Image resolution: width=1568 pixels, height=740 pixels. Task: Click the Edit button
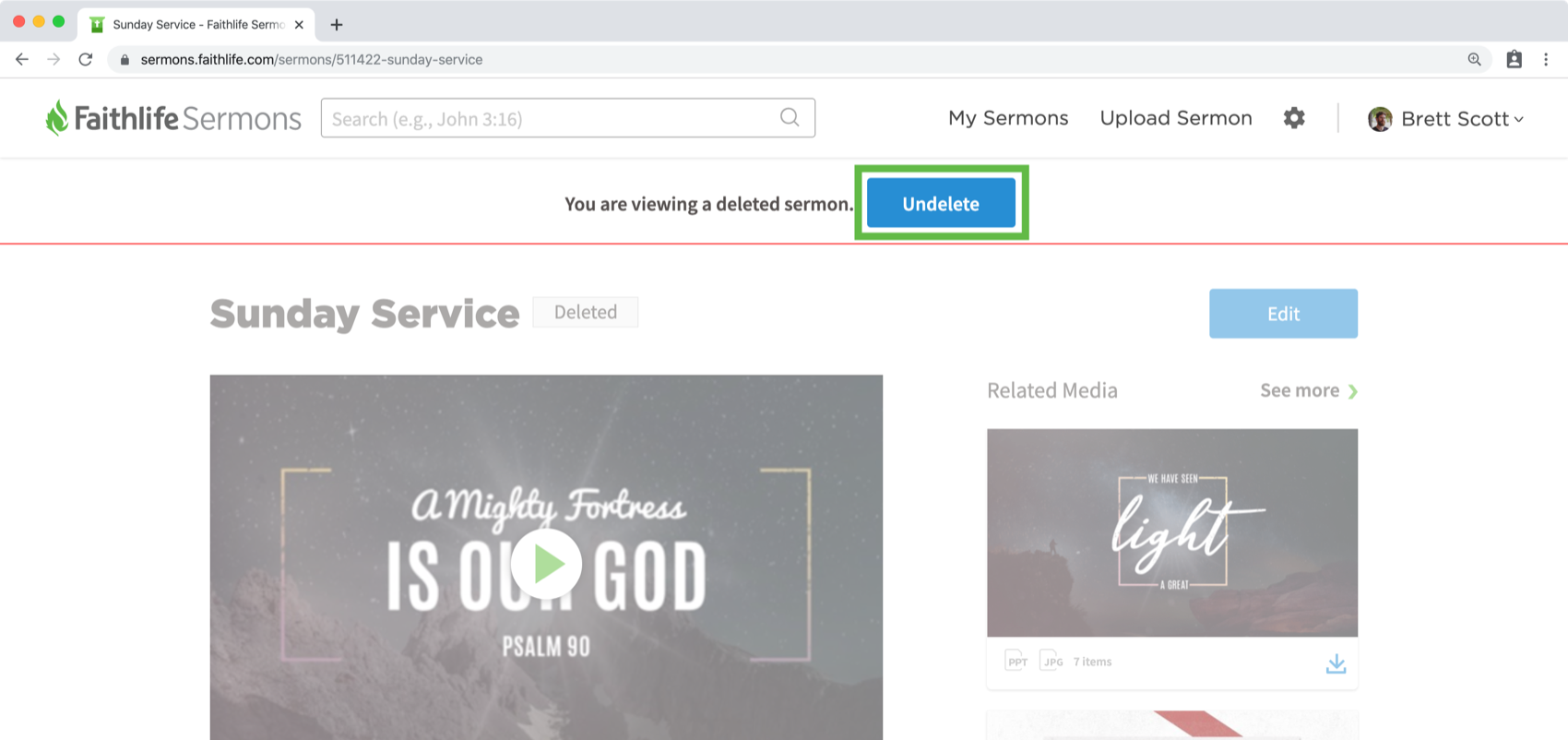(1283, 314)
